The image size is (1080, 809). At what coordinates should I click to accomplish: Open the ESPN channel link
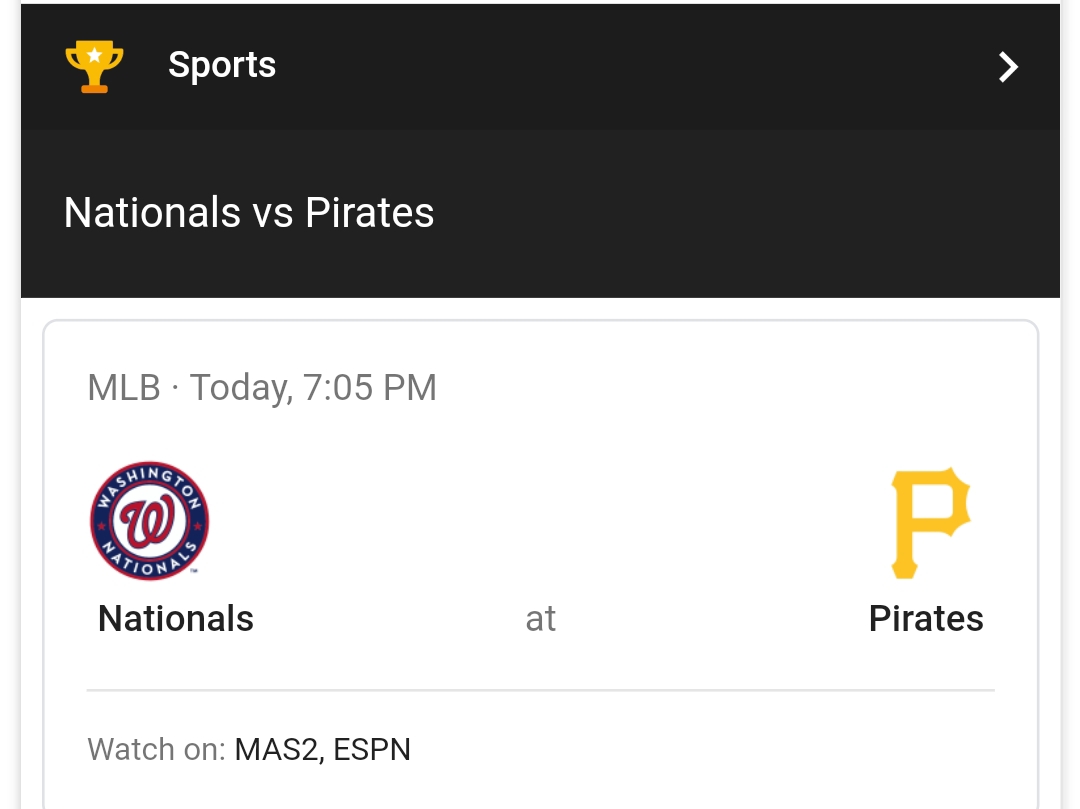[372, 749]
